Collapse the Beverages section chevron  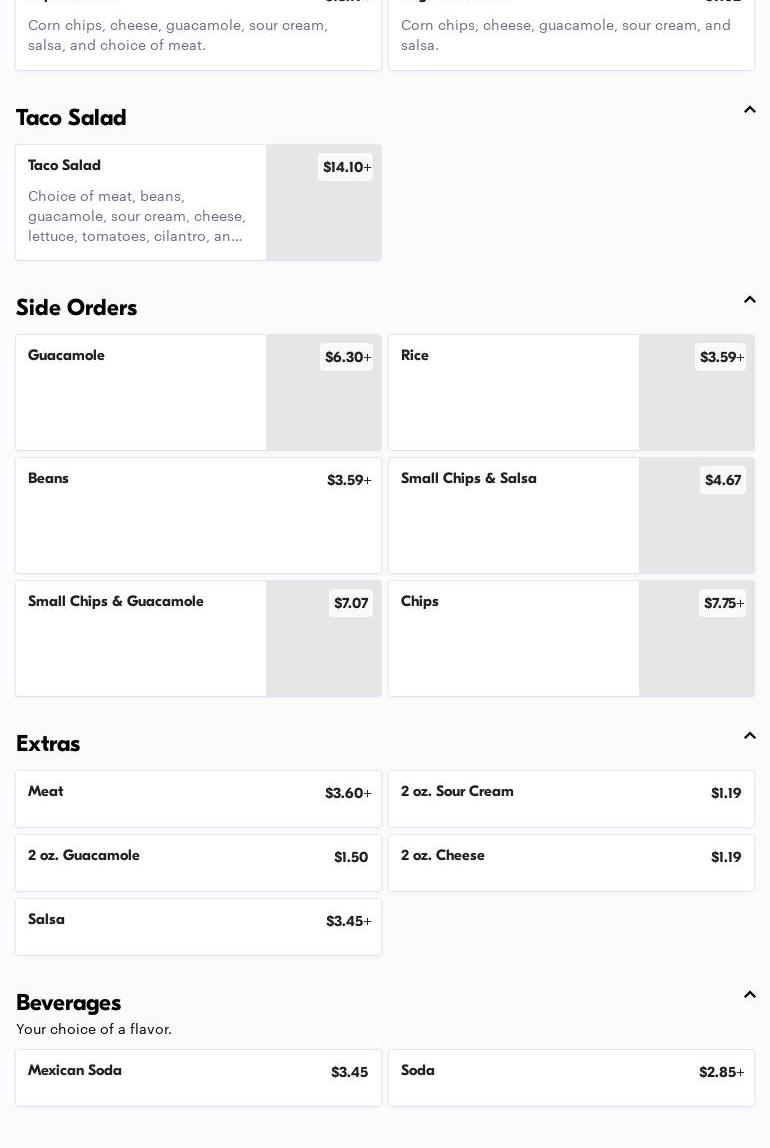[x=749, y=995]
